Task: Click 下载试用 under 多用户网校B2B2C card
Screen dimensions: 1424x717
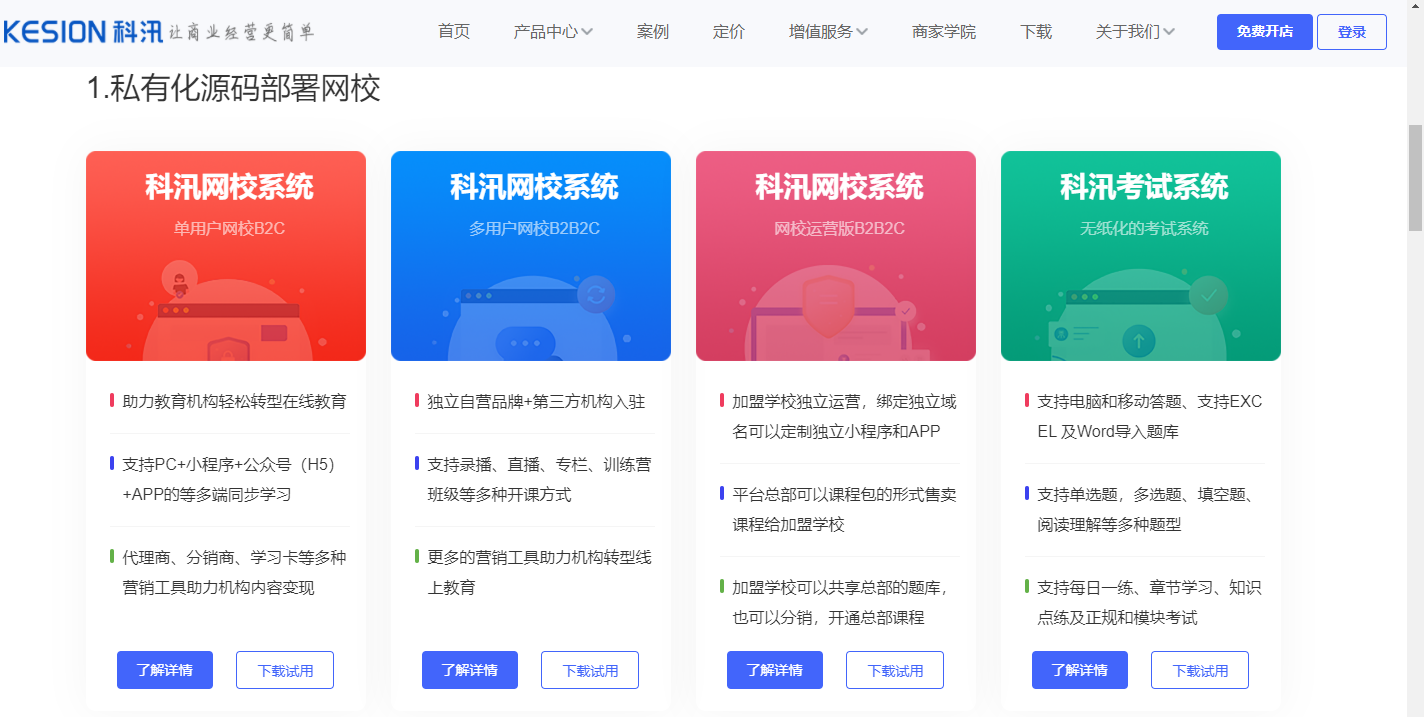Action: click(590, 670)
